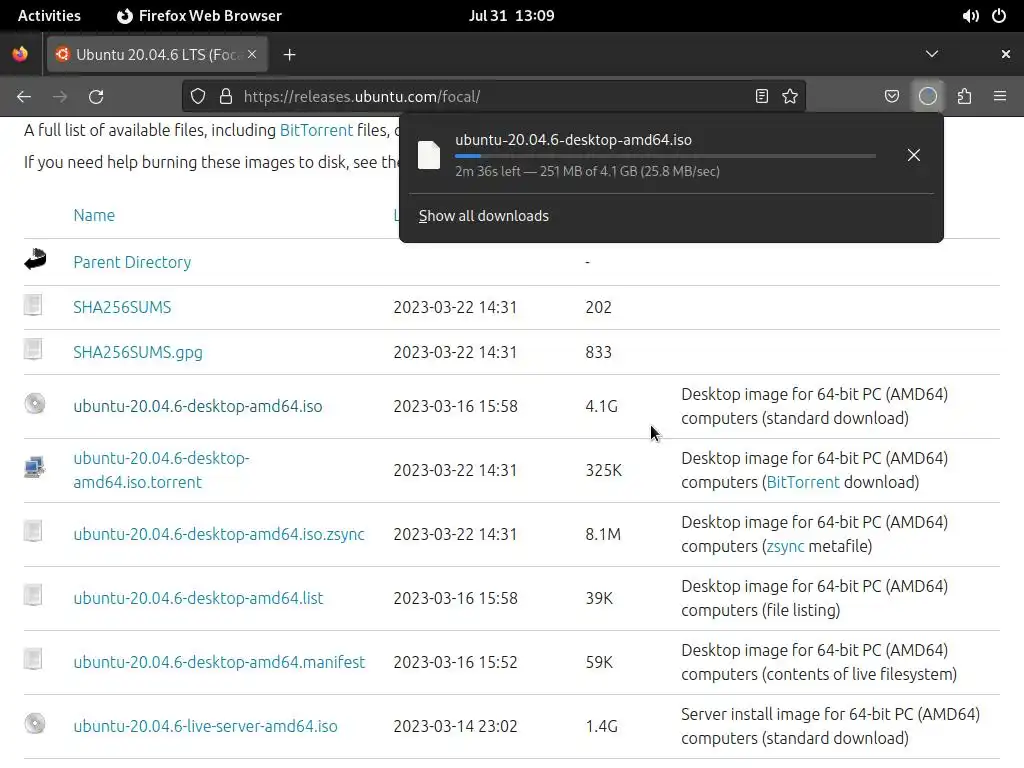Open the system volume icon
The image size is (1024, 768).
click(x=970, y=16)
